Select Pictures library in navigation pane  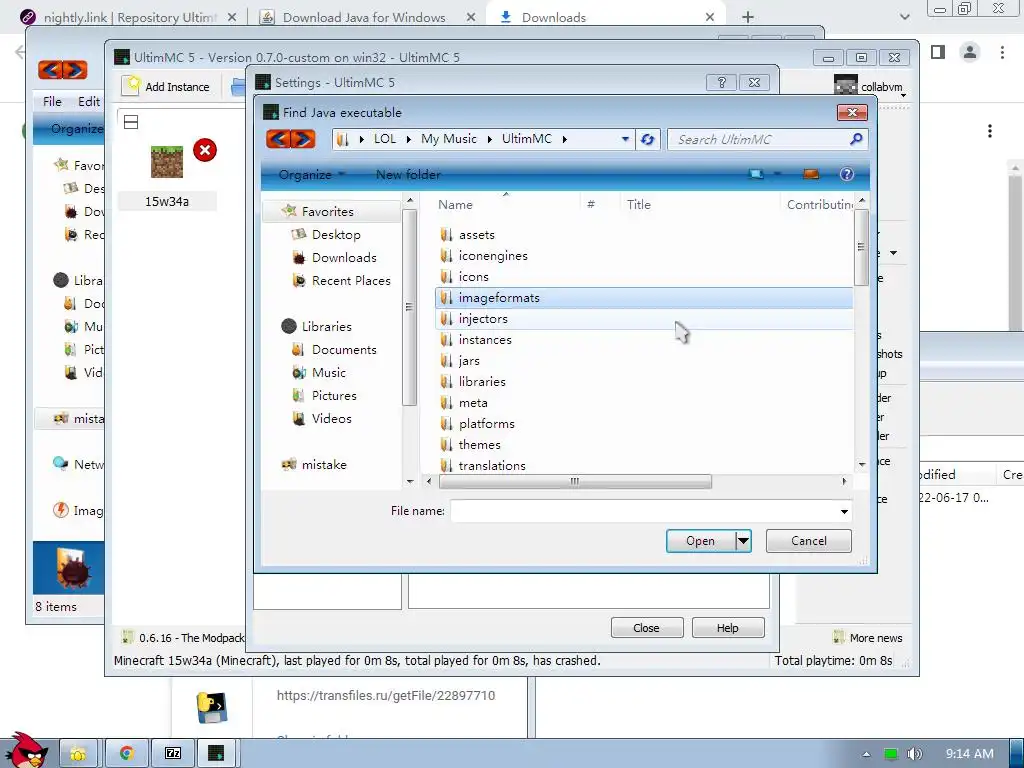coord(334,396)
